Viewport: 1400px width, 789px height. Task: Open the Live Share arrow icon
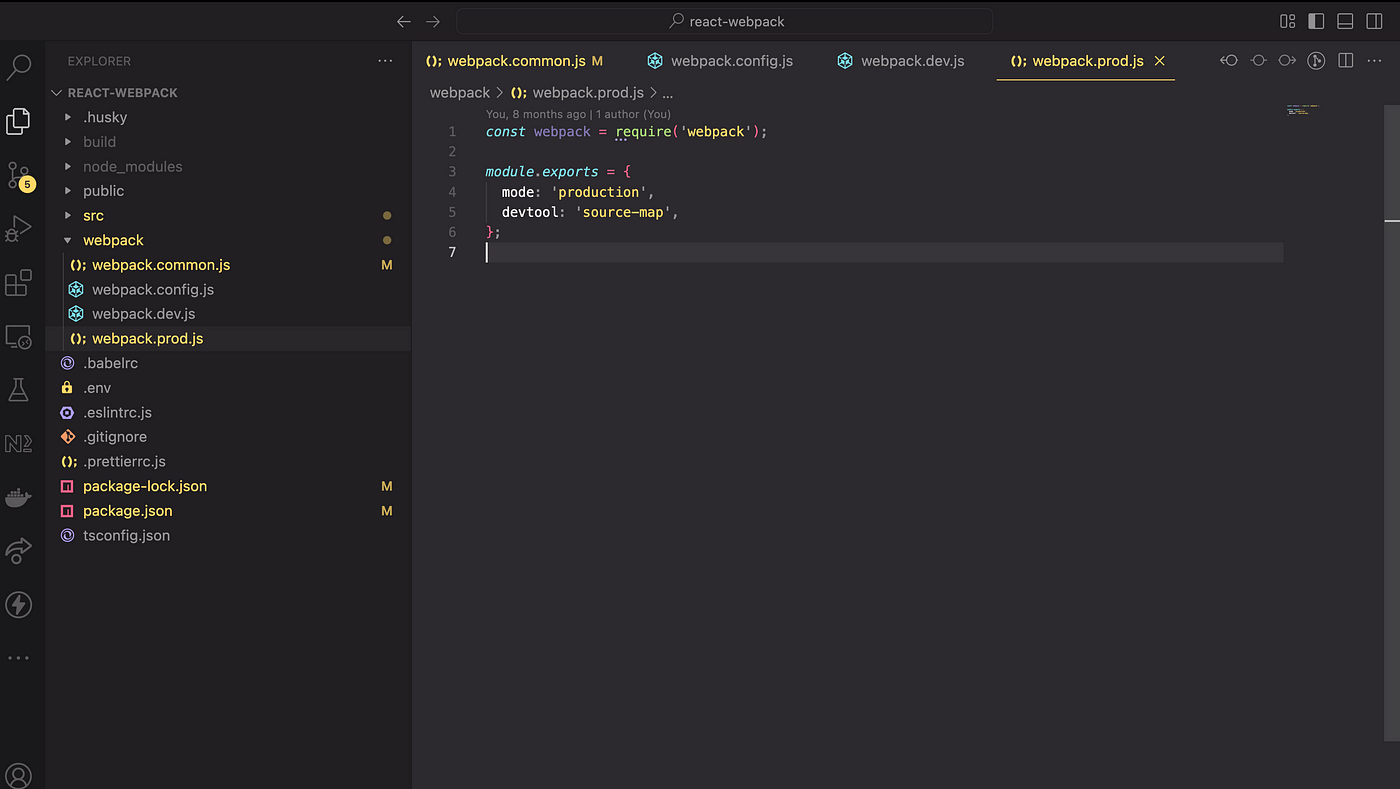click(19, 550)
